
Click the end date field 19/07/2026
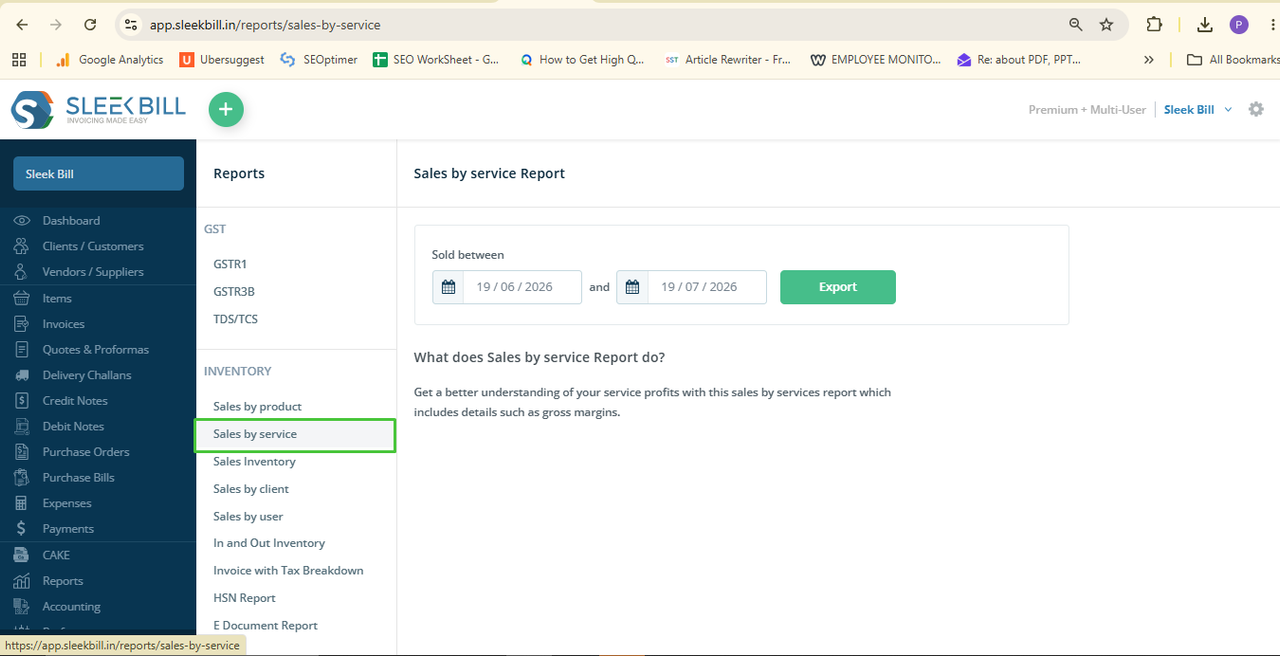tap(707, 287)
